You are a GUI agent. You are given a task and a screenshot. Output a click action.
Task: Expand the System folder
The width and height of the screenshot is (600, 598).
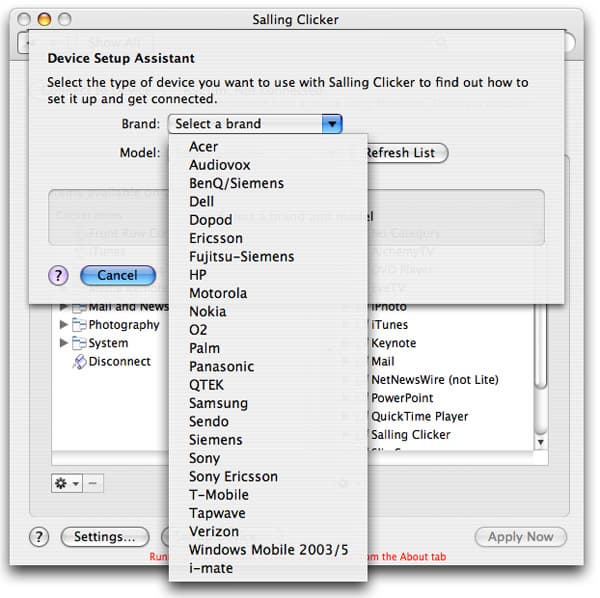(64, 343)
